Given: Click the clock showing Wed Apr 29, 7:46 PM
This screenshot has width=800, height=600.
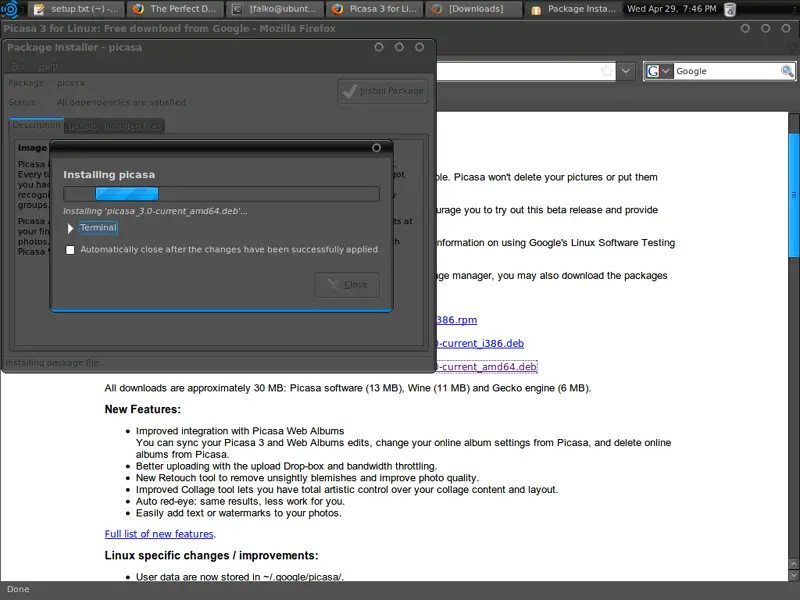Looking at the screenshot, I should (671, 9).
